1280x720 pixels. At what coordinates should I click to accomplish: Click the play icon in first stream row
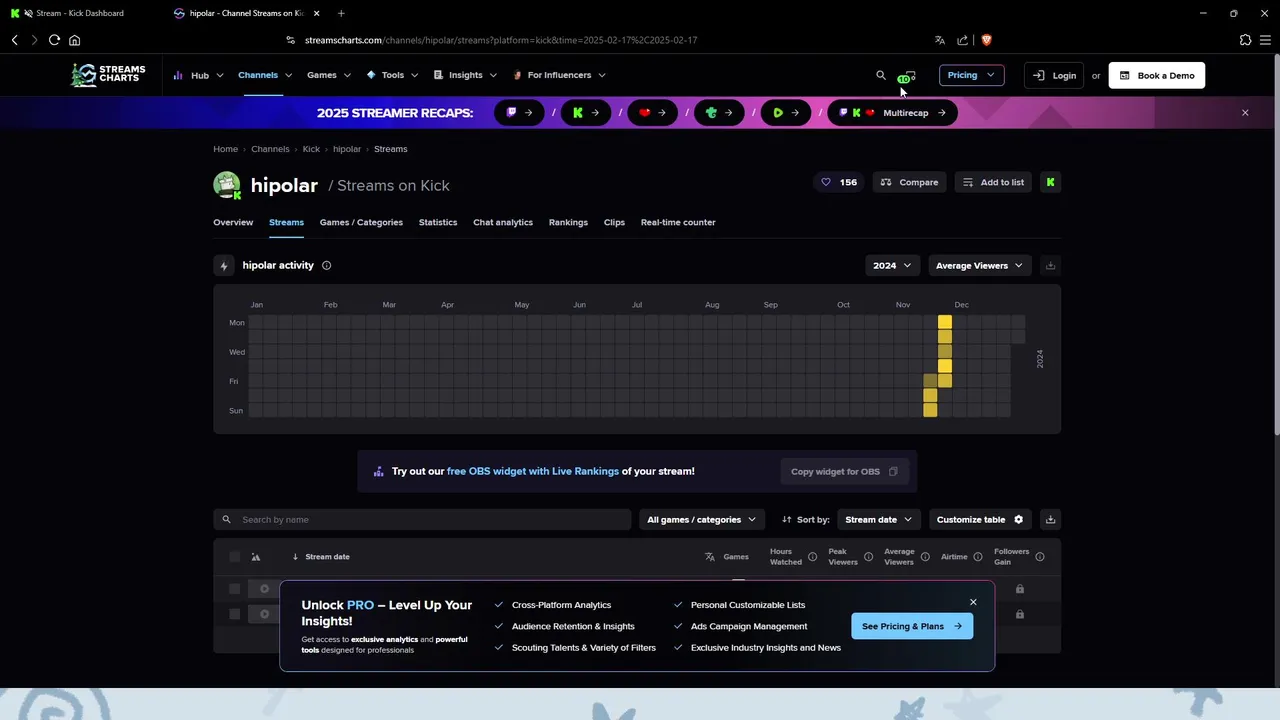pos(265,589)
